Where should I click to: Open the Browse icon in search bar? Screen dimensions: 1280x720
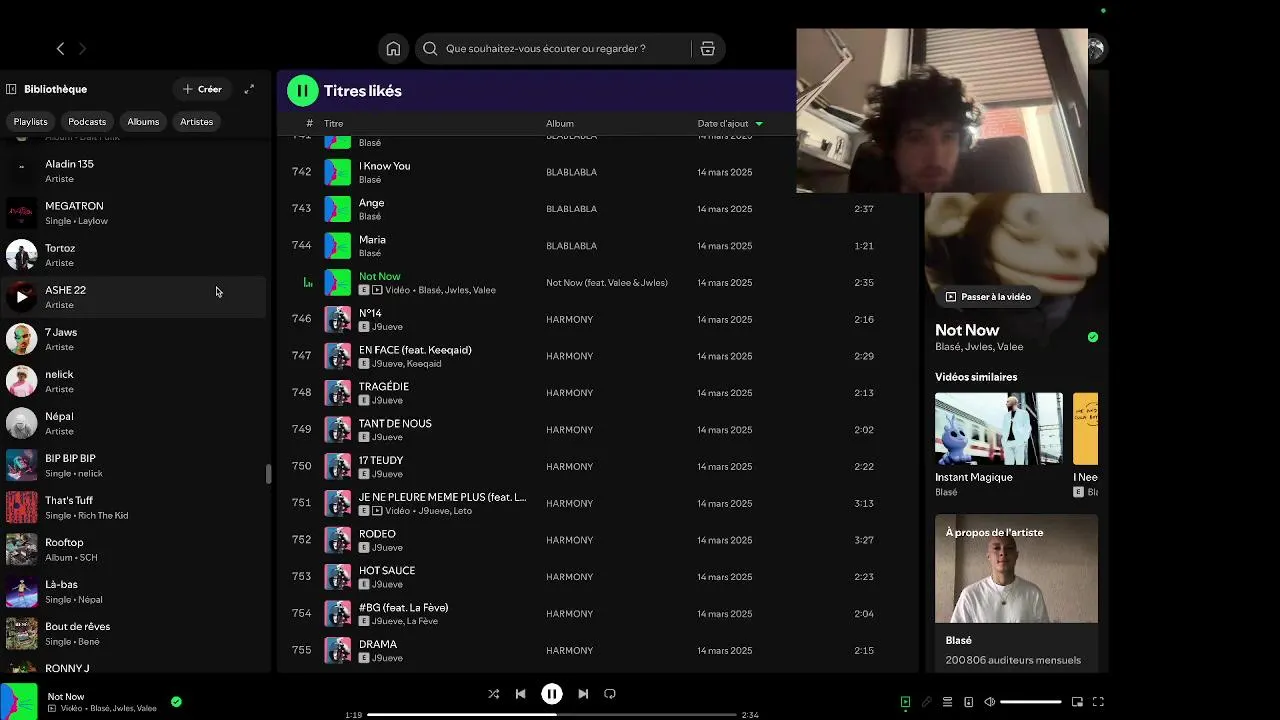707,48
